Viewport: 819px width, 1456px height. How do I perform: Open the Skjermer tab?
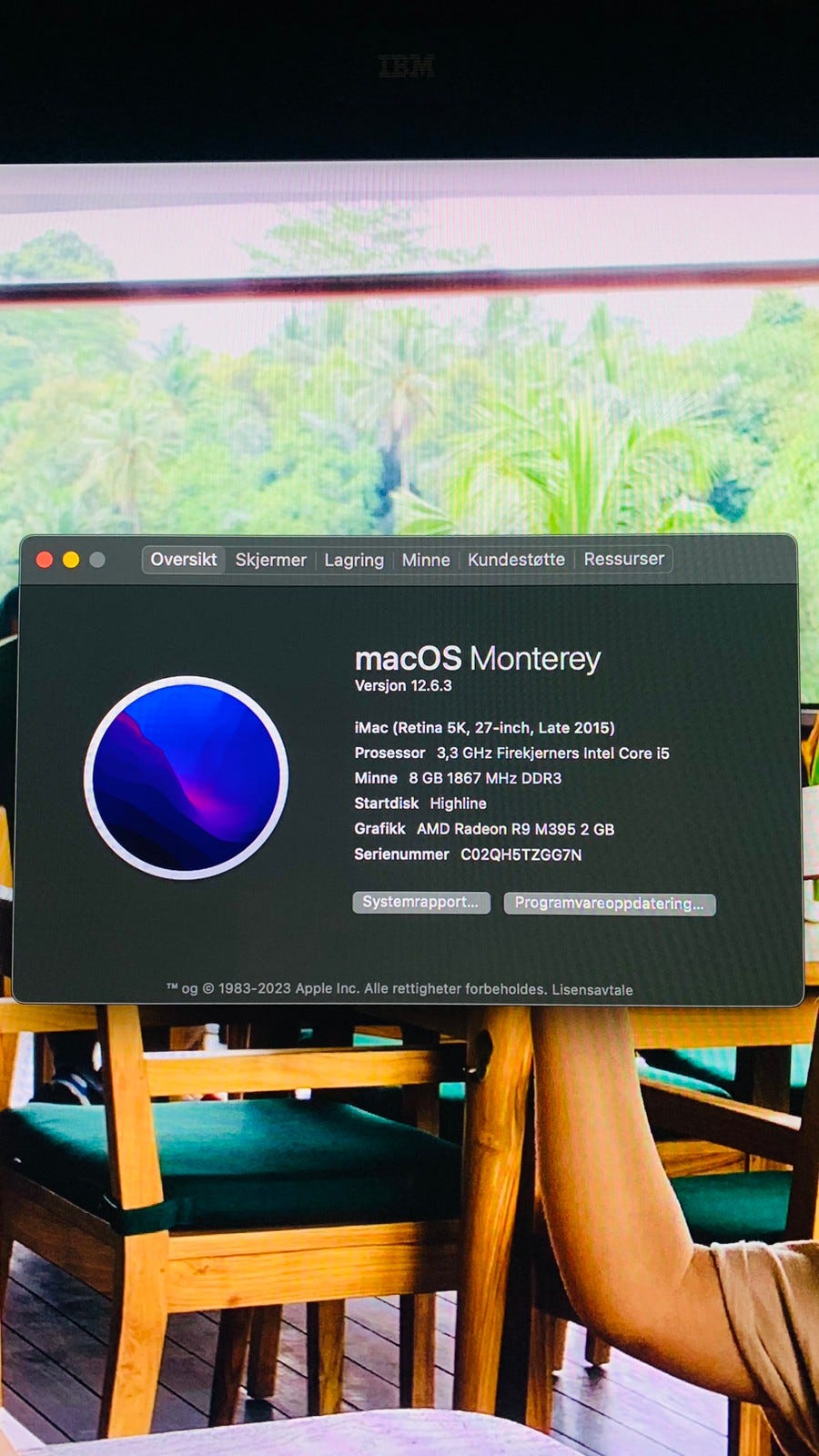pyautogui.click(x=270, y=560)
